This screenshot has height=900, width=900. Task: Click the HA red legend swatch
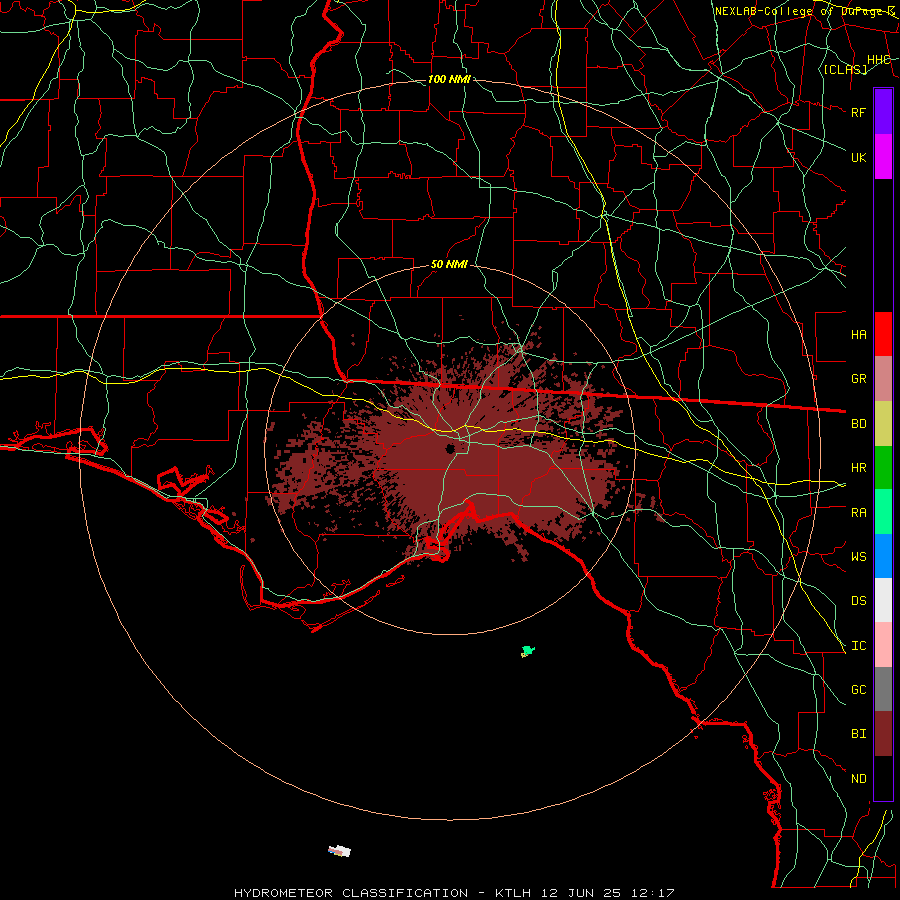(883, 334)
